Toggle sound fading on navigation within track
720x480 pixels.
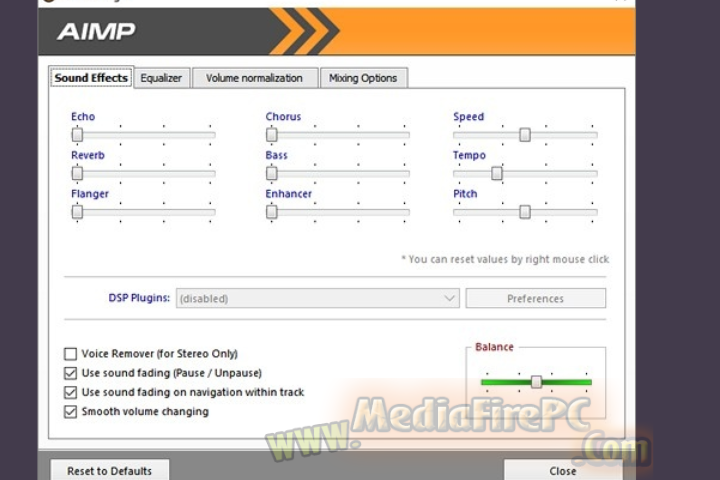[70, 392]
